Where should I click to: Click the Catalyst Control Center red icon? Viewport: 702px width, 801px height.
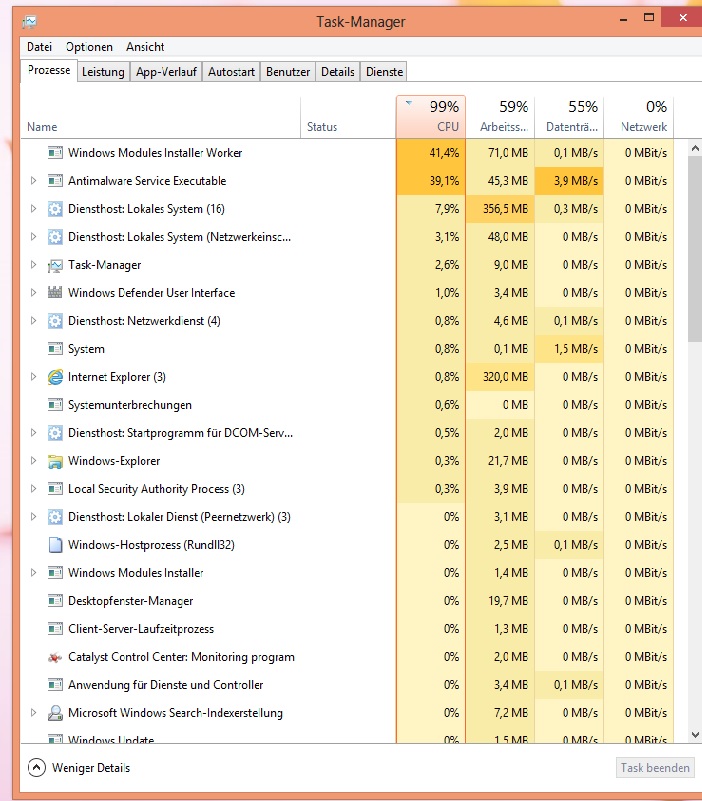[x=55, y=657]
